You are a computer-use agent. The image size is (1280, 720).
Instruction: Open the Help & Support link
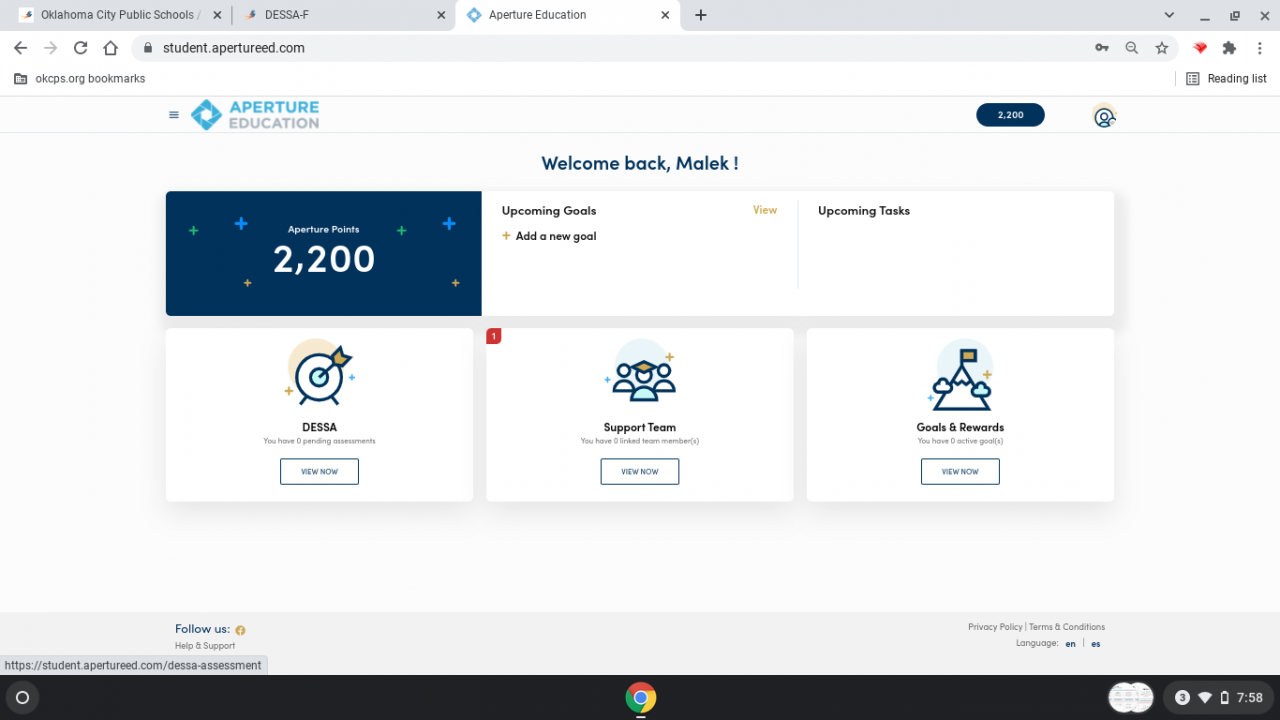coord(205,646)
